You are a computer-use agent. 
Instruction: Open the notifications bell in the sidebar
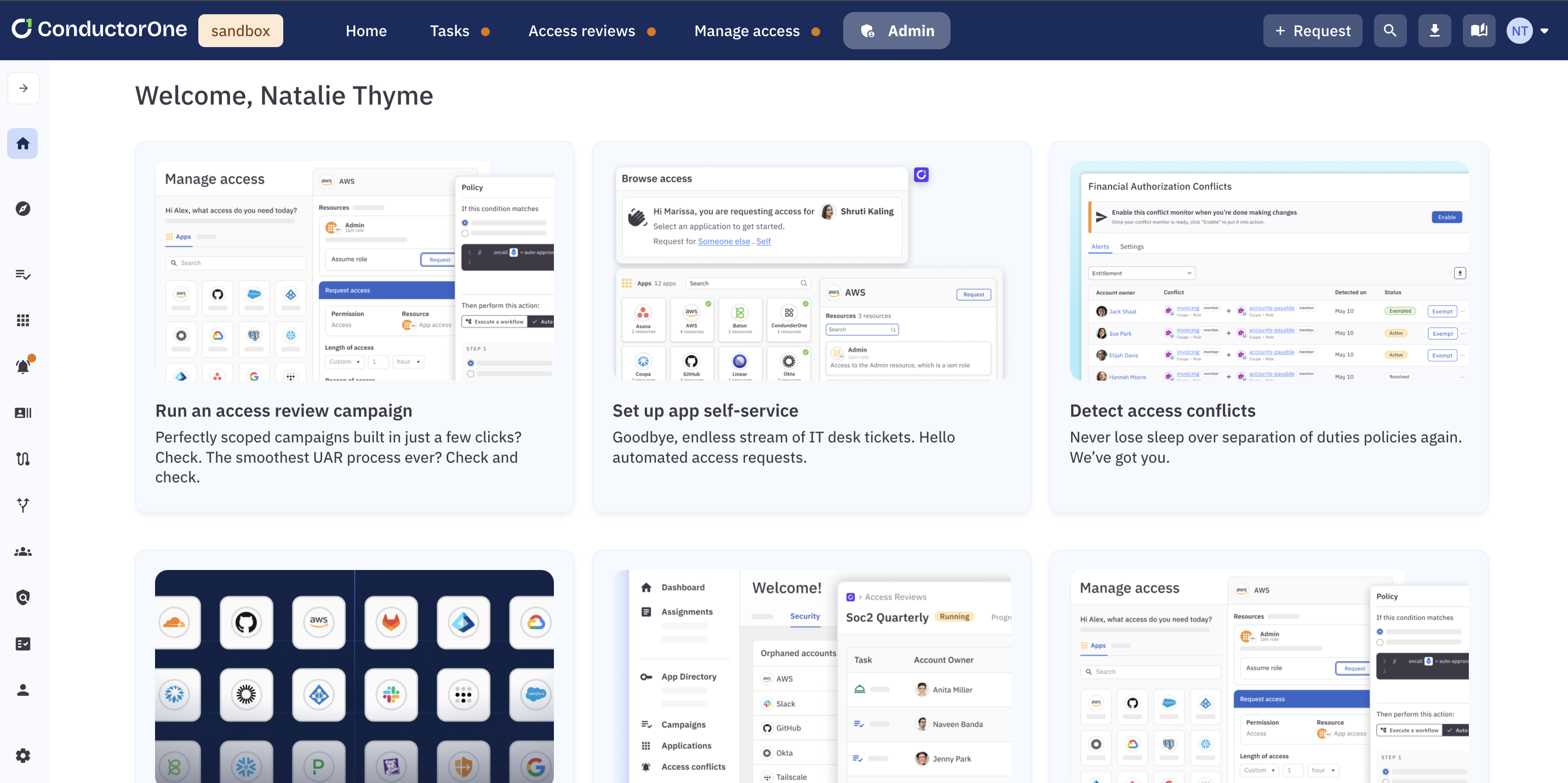(x=22, y=365)
